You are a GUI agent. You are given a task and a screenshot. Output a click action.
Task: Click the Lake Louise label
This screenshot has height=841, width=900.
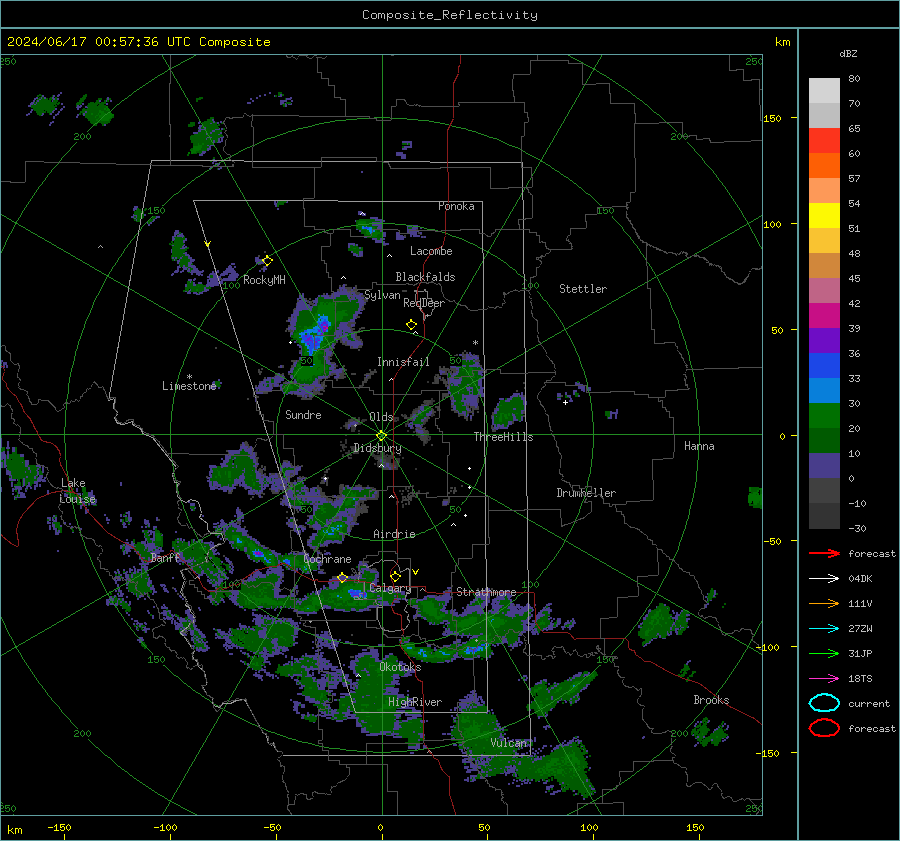pyautogui.click(x=77, y=491)
